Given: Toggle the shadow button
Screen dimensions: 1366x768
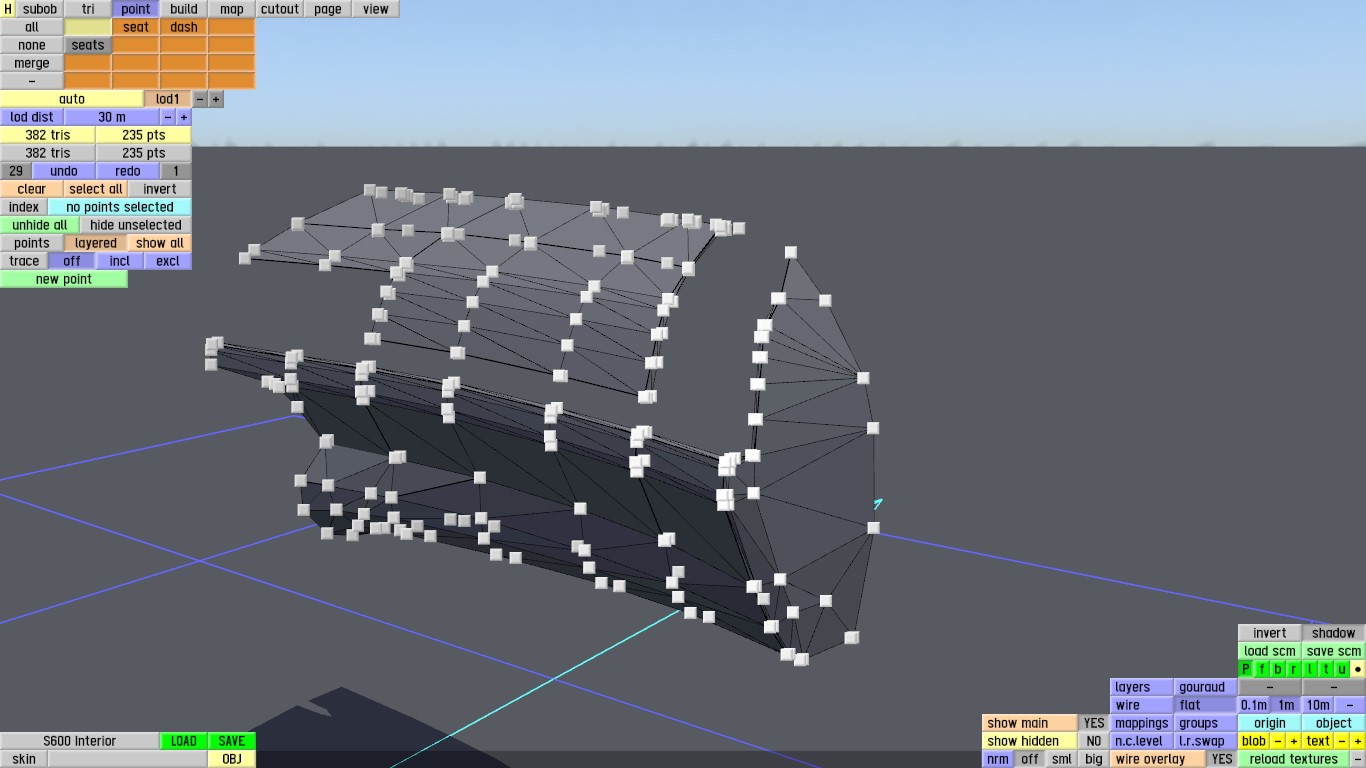Looking at the screenshot, I should pyautogui.click(x=1334, y=633).
